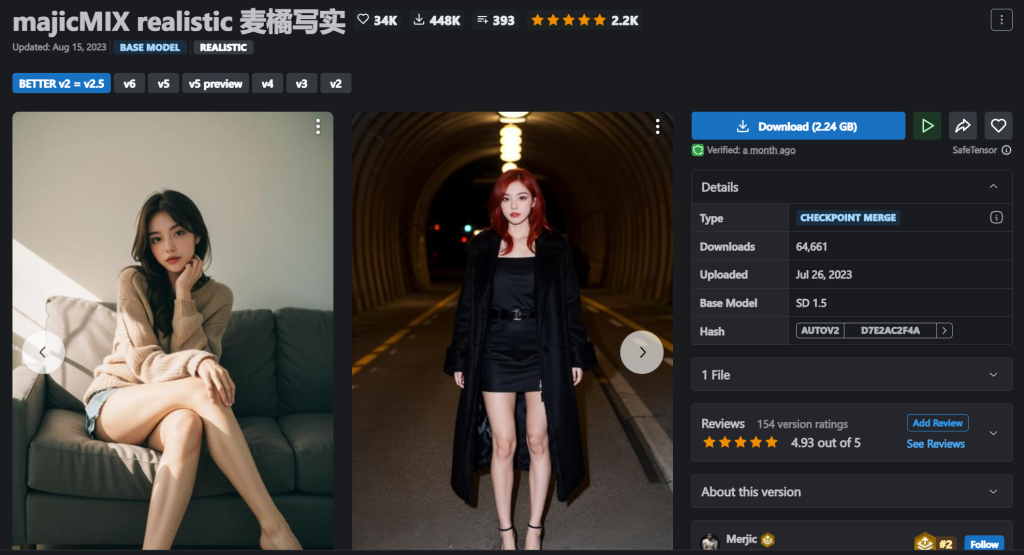The image size is (1024, 555).
Task: Select the v6 version tab
Action: pyautogui.click(x=130, y=84)
